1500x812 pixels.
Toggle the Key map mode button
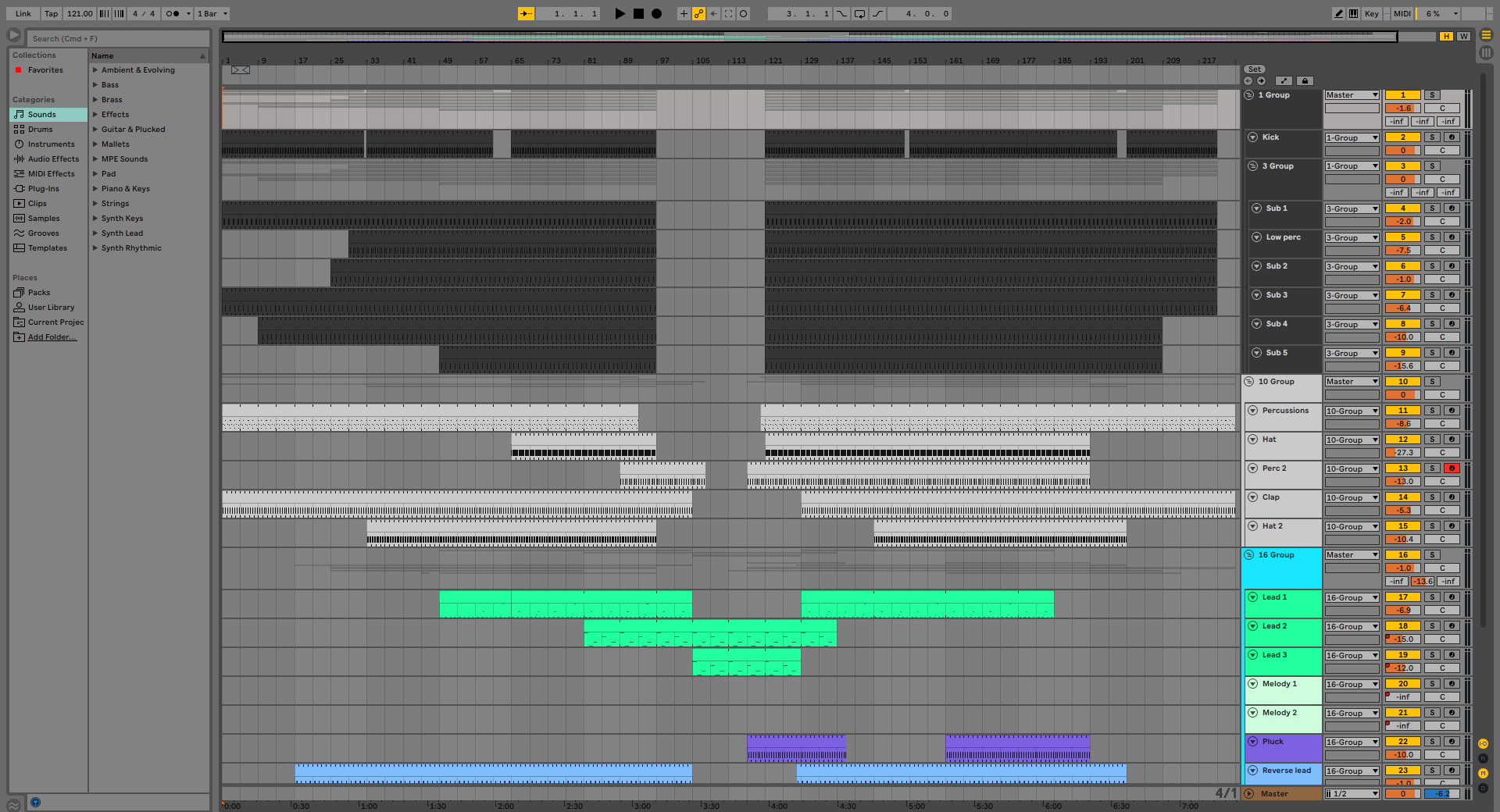point(1372,13)
